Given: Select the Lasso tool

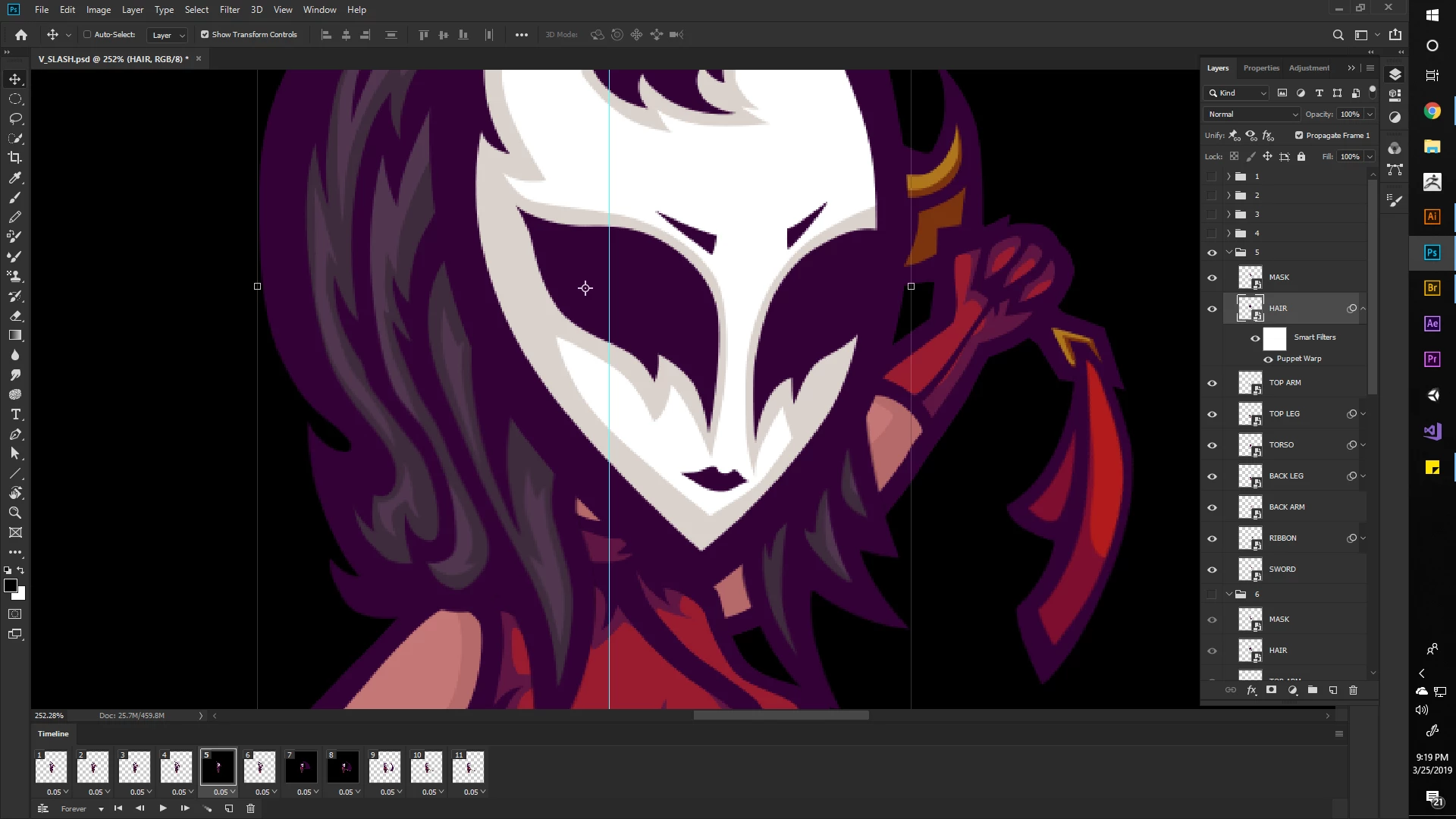Looking at the screenshot, I should [15, 118].
